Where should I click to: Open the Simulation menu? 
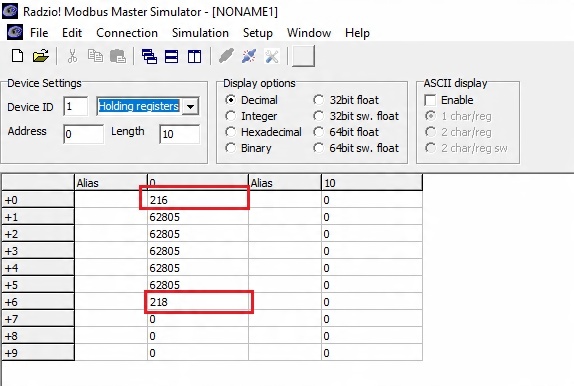(x=200, y=33)
